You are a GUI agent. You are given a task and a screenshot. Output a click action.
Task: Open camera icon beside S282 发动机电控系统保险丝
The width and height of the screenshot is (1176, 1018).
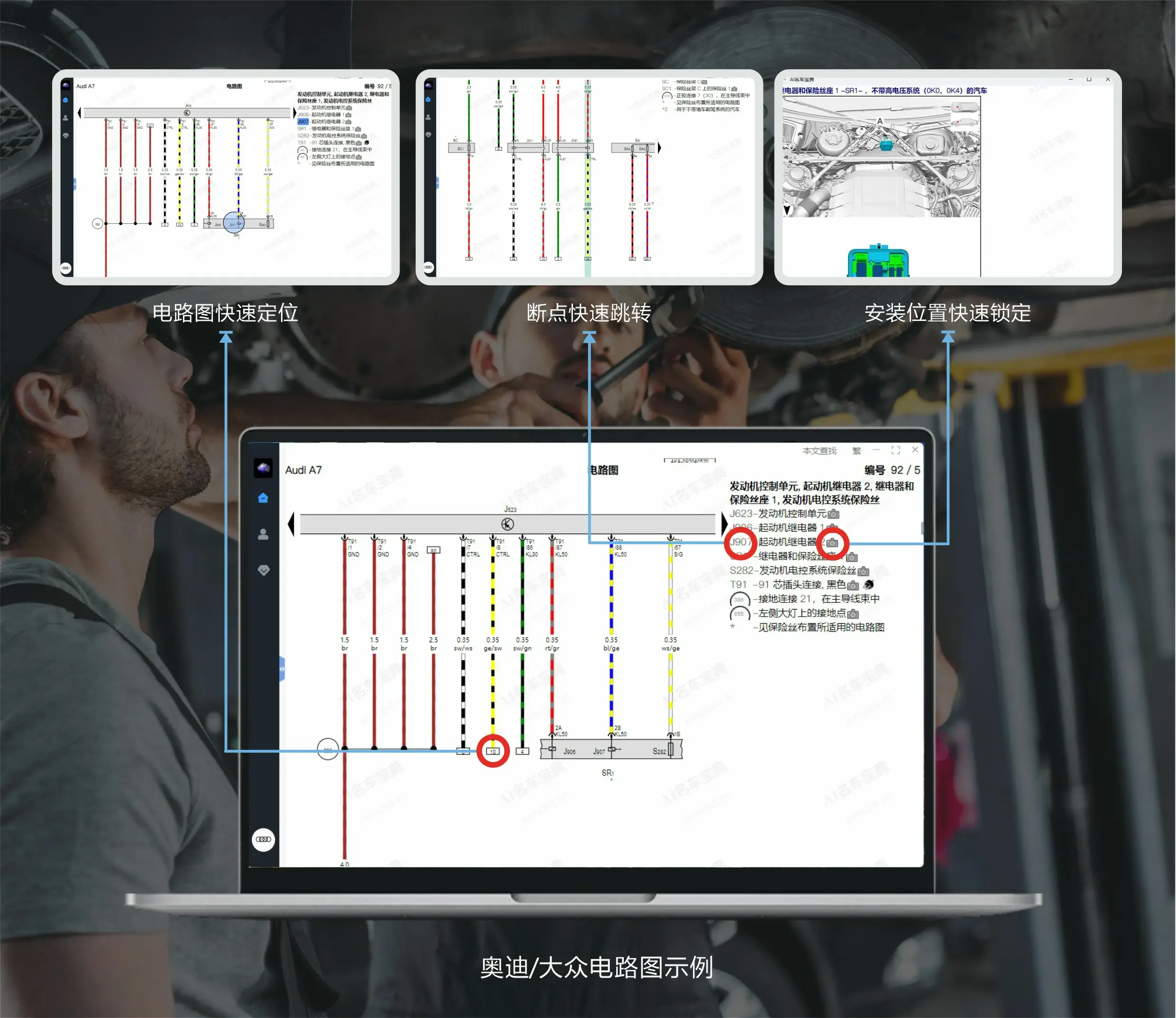863,571
